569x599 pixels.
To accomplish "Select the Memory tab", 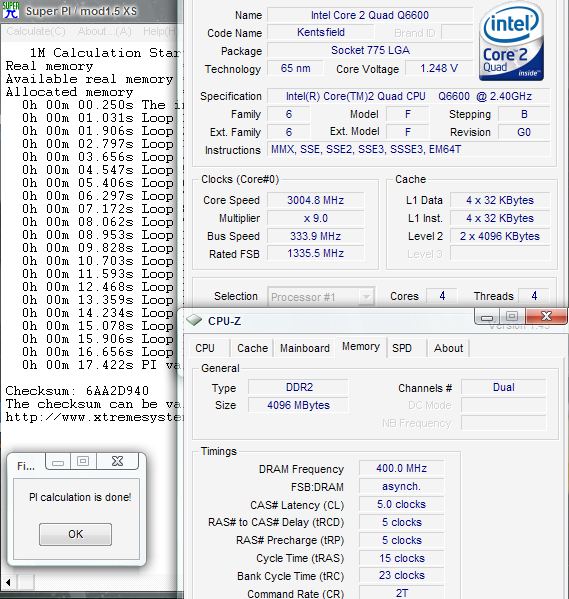I will point(361,346).
